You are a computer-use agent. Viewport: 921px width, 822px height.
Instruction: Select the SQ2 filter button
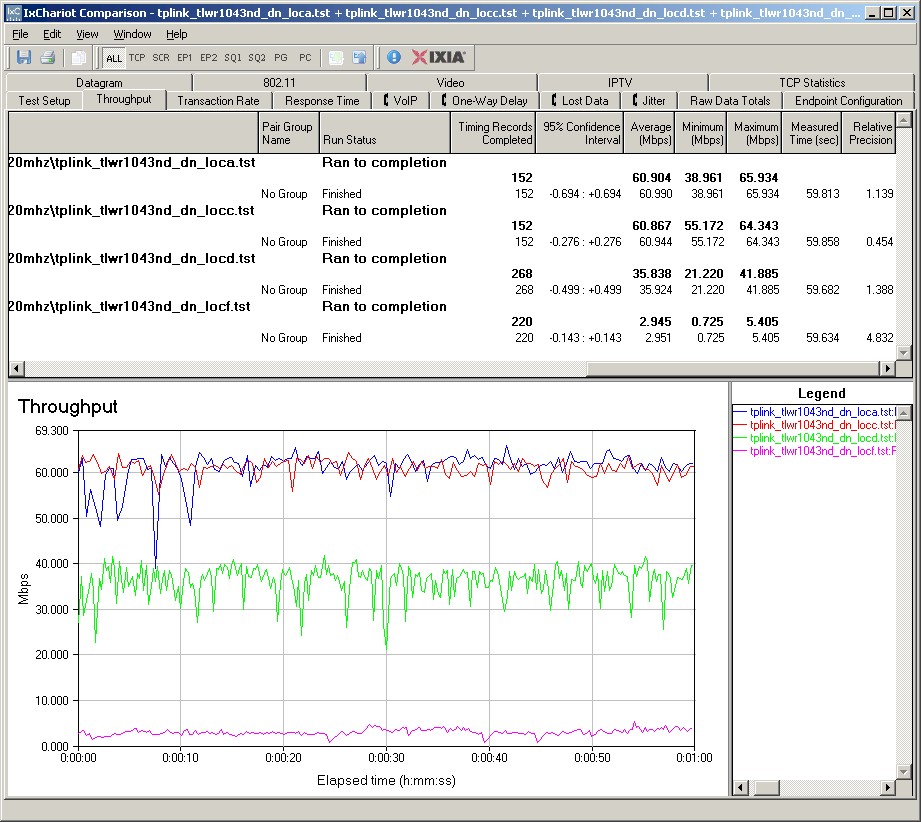coord(257,58)
